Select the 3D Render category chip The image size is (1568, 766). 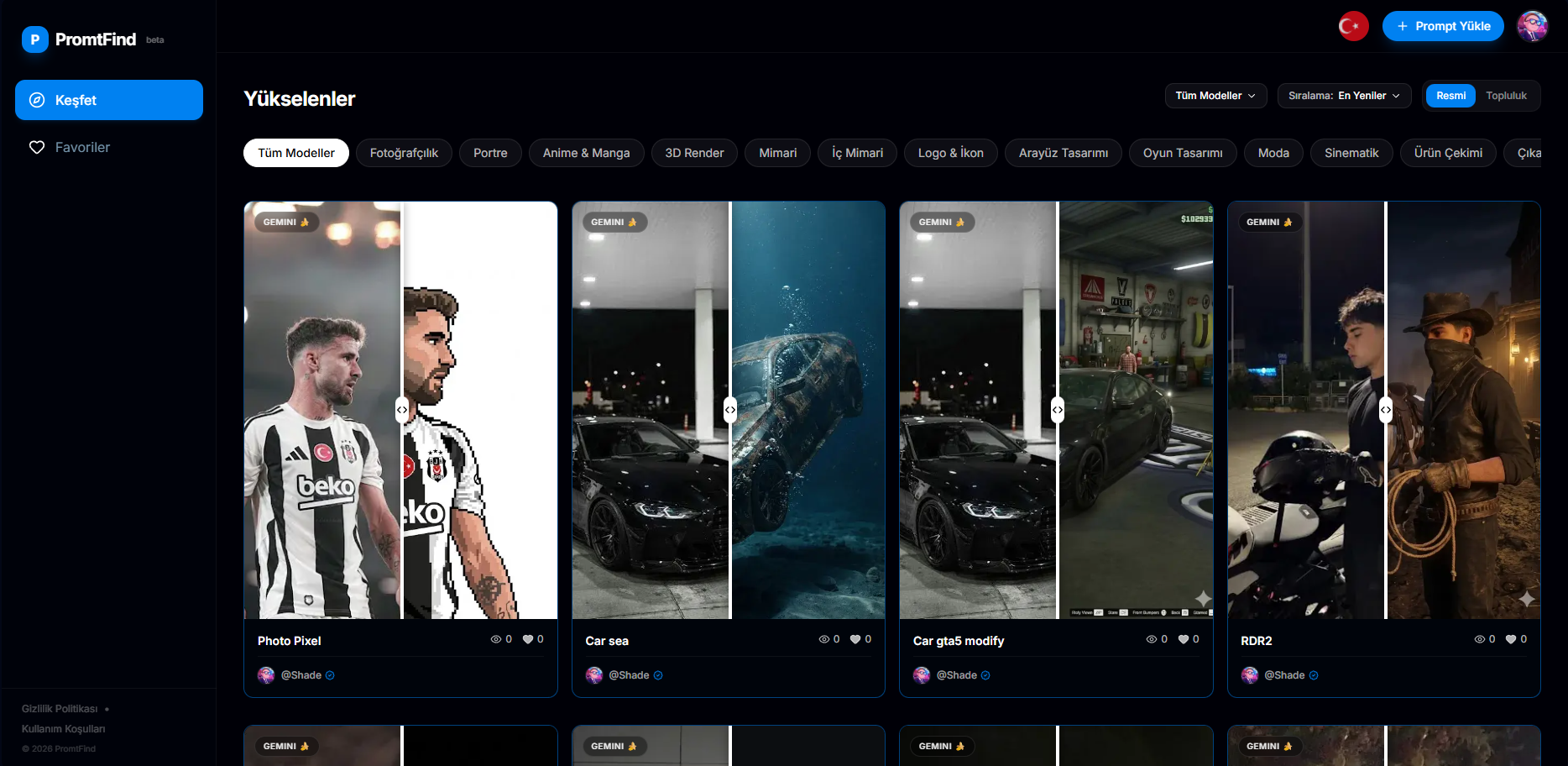694,153
